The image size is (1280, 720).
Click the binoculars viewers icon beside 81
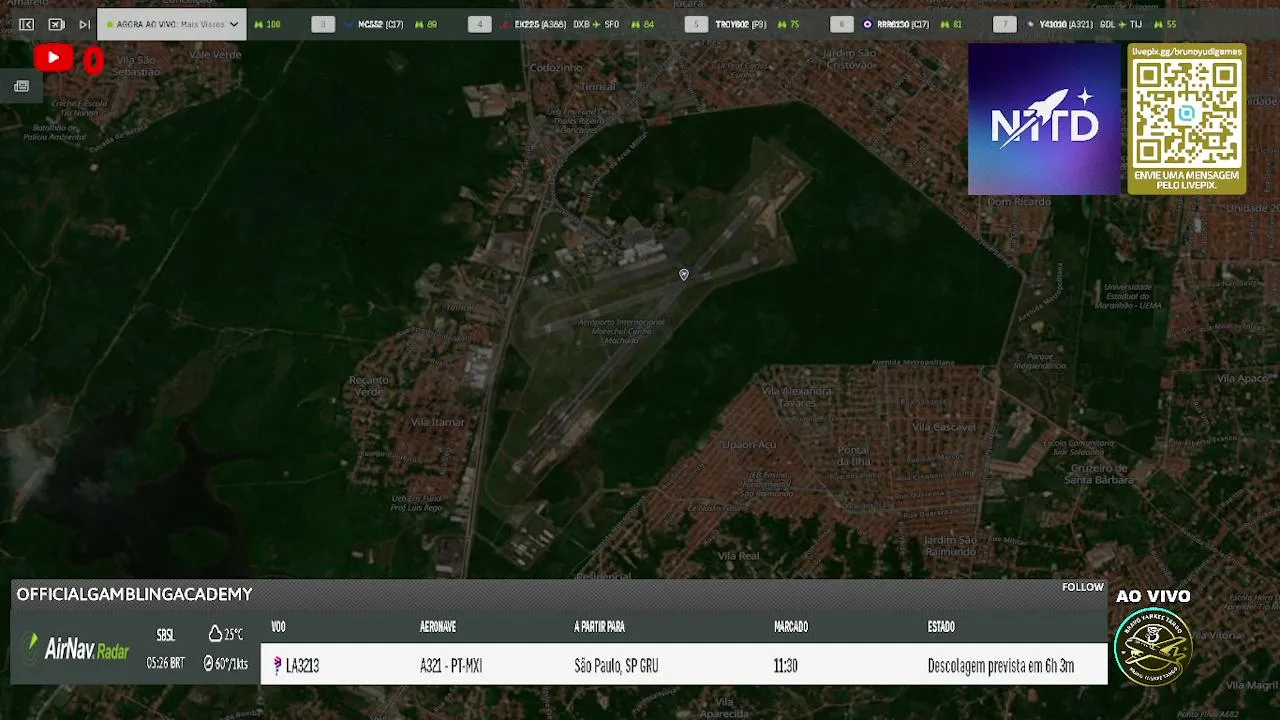(x=945, y=24)
